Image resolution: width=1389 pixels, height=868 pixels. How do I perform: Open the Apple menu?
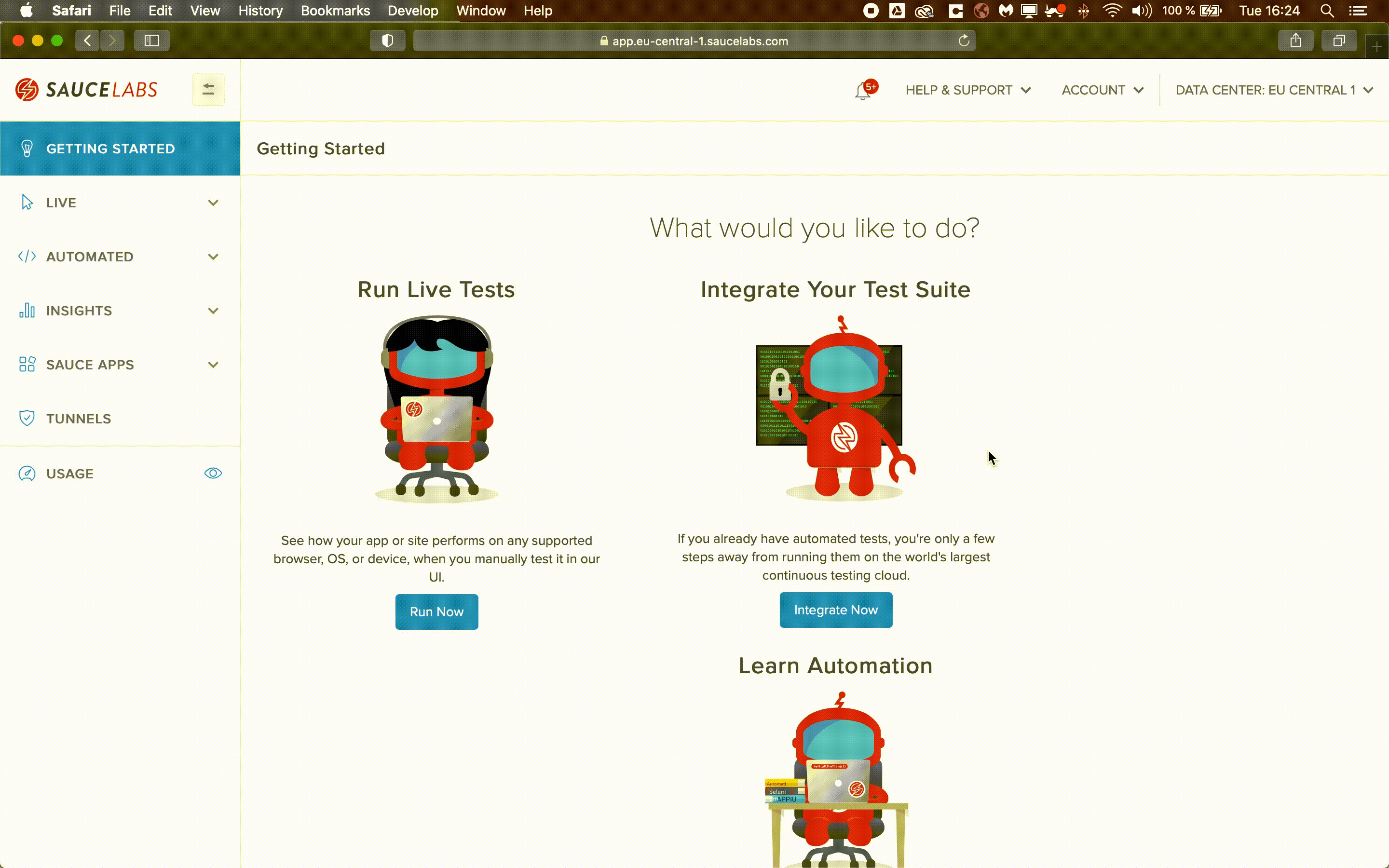27,11
